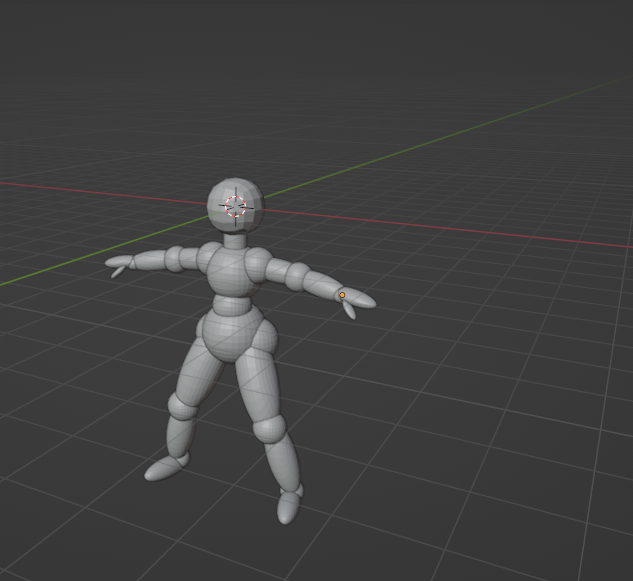Select the foot turned sideways
The width and height of the screenshot is (633, 581).
164,468
